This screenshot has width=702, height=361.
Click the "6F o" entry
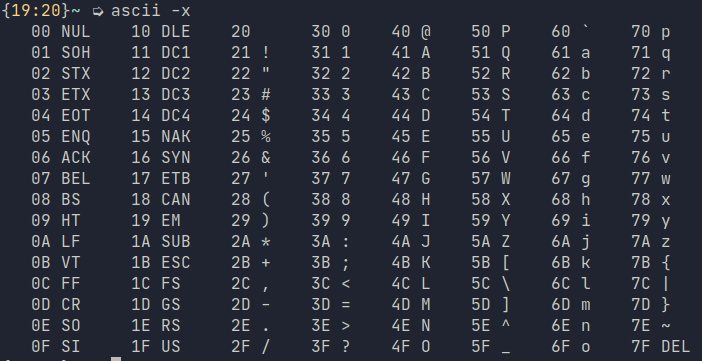[571, 347]
